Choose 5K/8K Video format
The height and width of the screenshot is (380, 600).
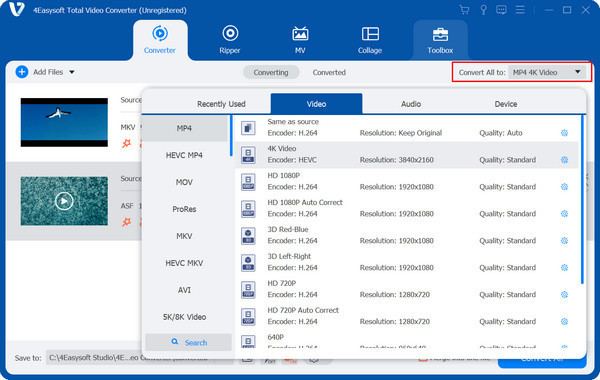pos(184,317)
